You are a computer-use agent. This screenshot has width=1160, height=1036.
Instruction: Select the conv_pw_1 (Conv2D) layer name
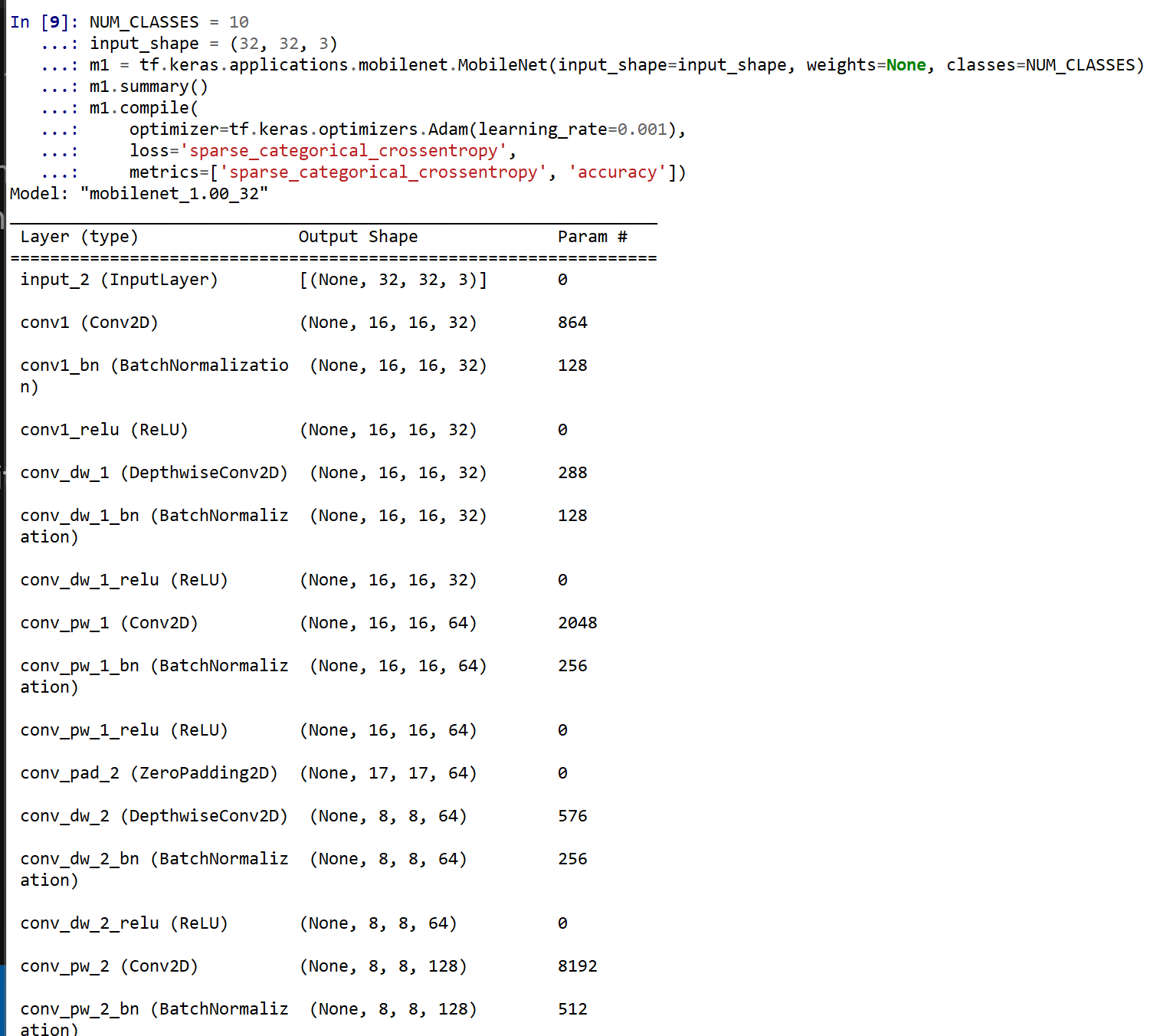coord(109,623)
